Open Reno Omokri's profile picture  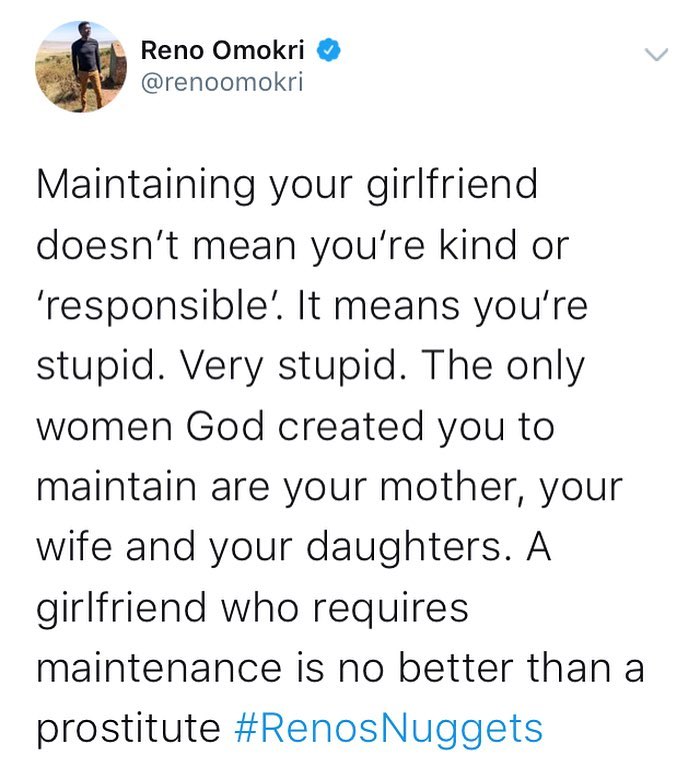click(x=82, y=66)
